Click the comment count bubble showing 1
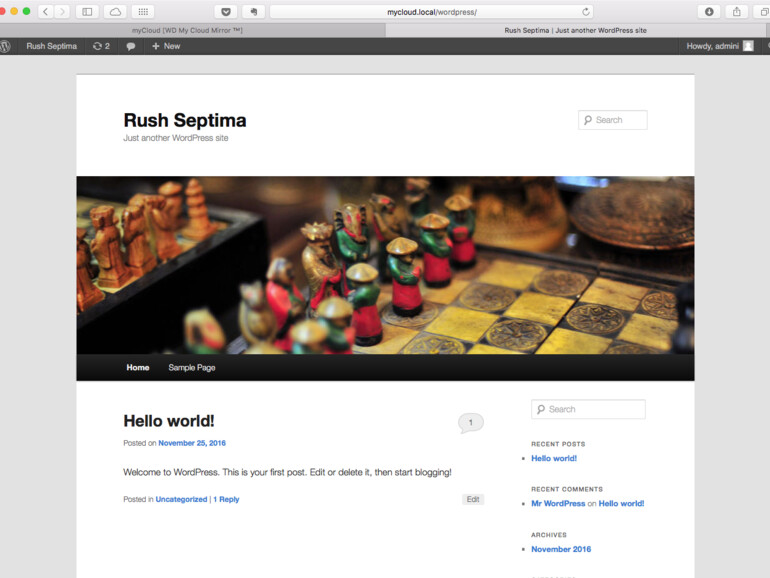 470,423
